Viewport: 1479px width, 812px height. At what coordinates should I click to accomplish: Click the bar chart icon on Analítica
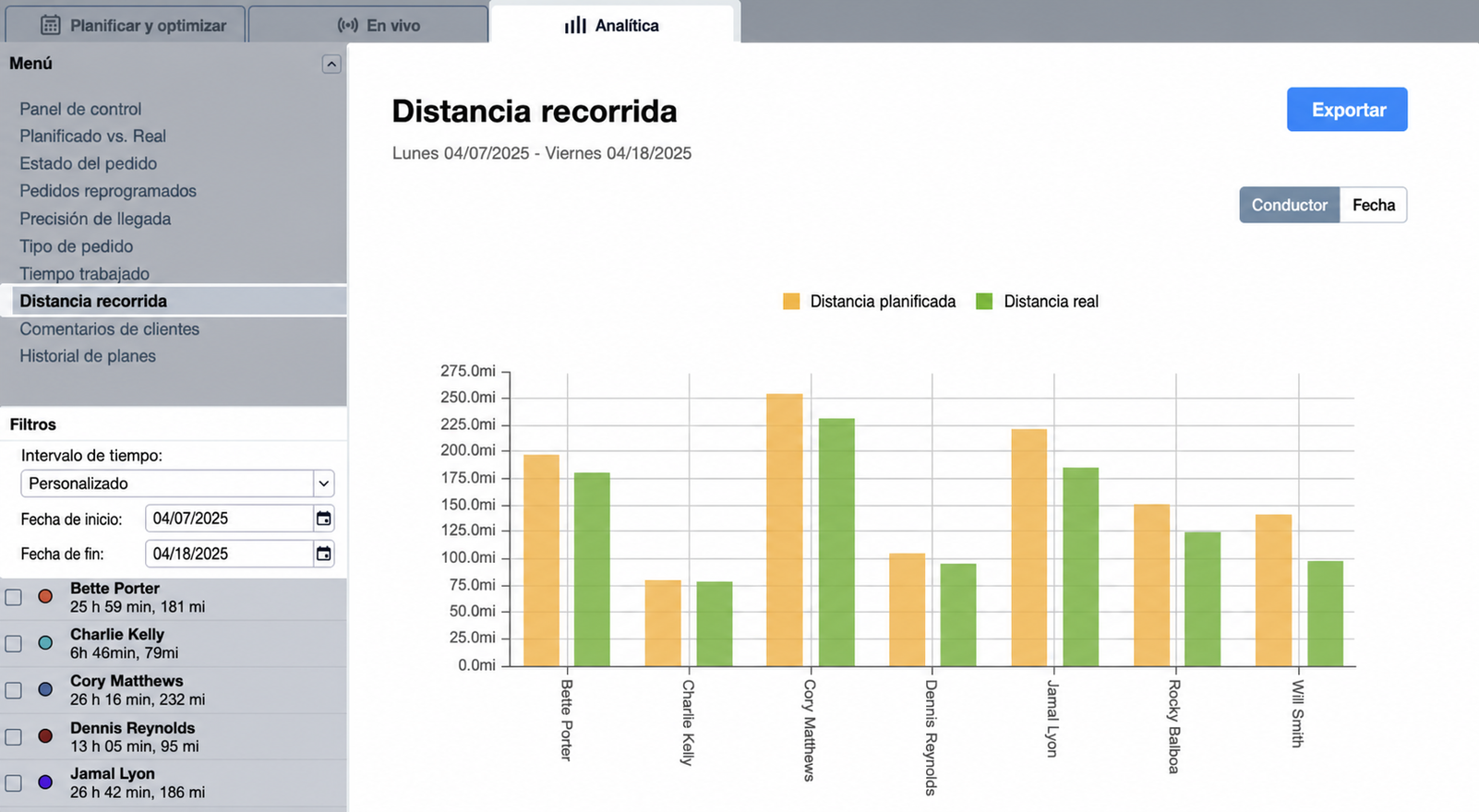coord(575,26)
